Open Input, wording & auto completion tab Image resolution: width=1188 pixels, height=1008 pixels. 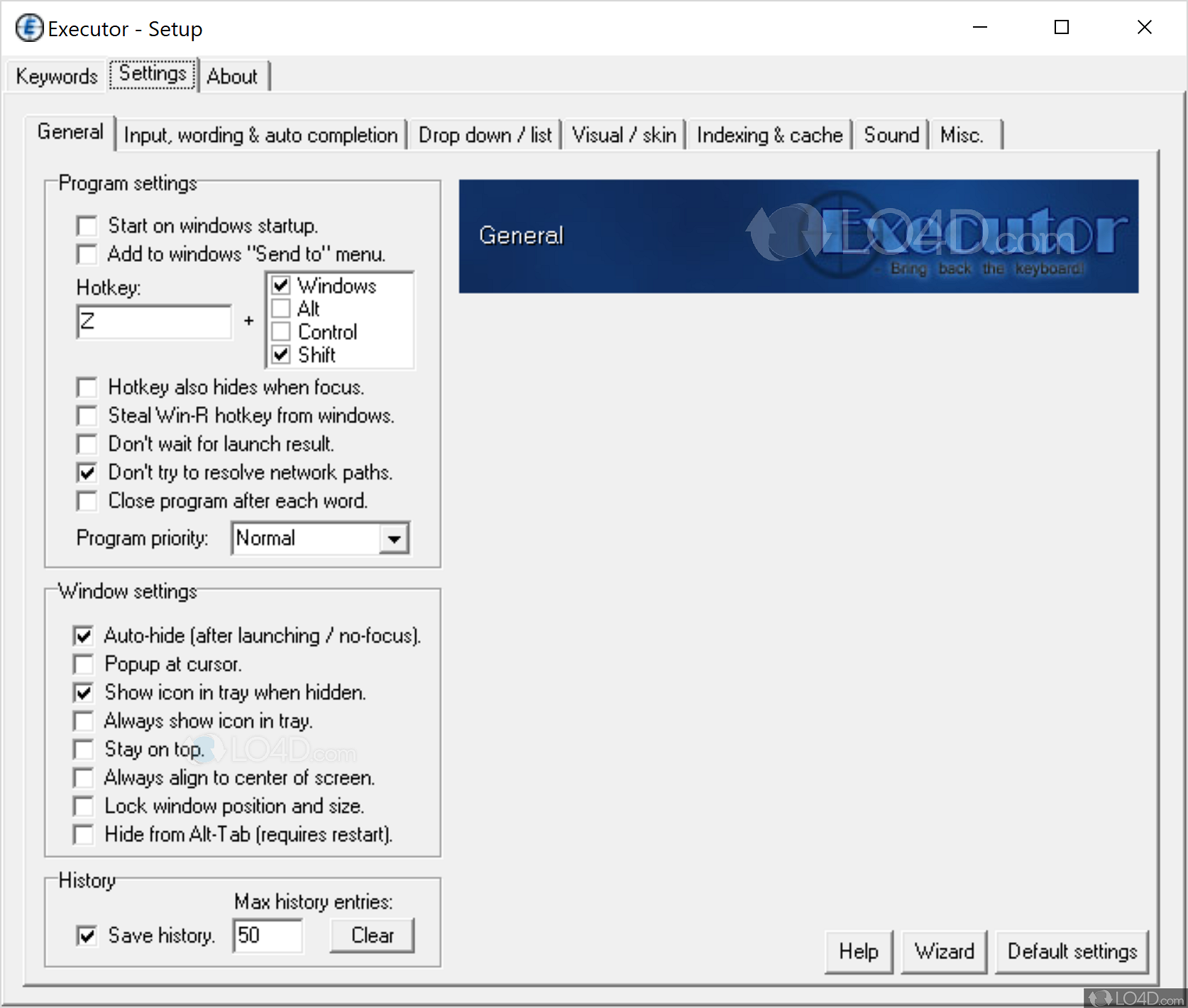click(x=260, y=135)
